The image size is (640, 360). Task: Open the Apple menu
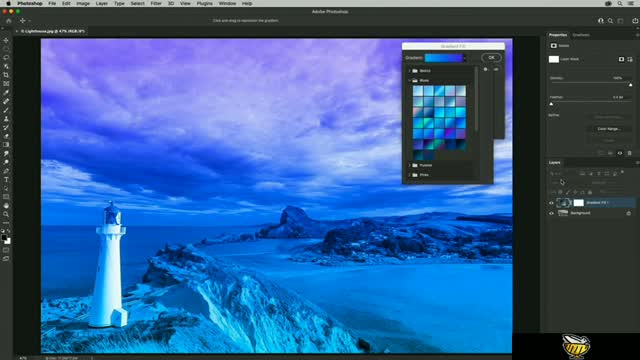click(8, 3)
